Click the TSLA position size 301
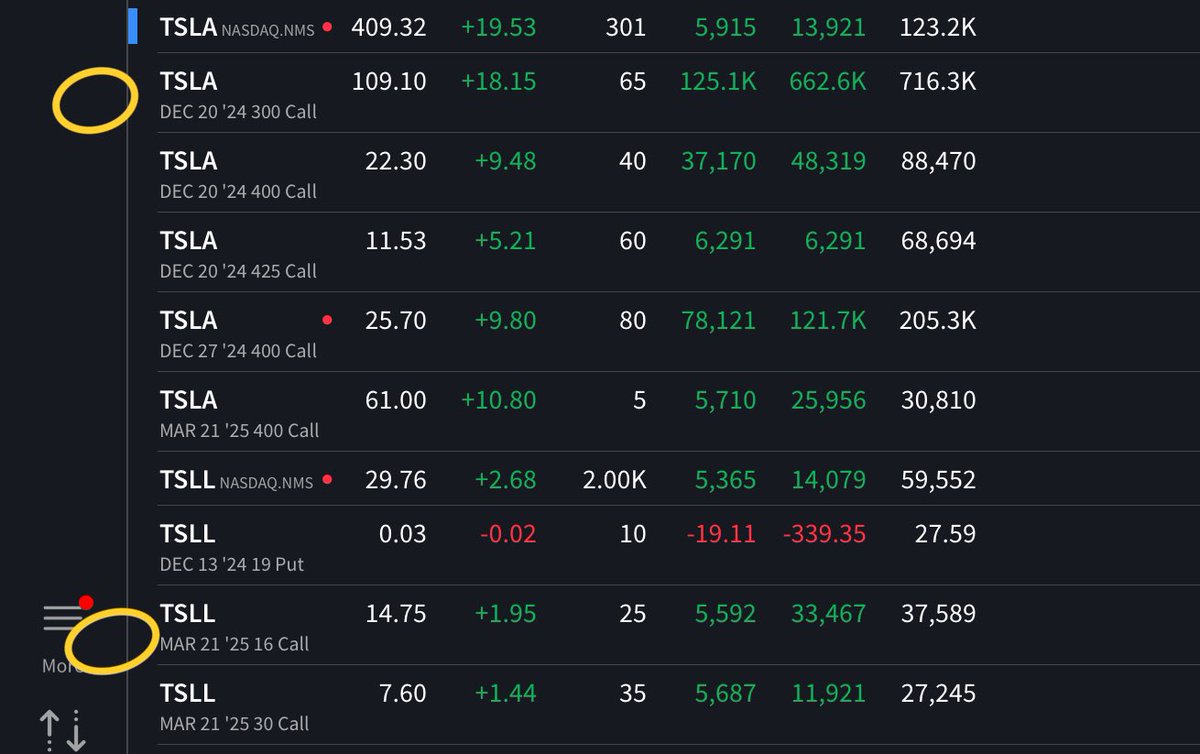The image size is (1200, 754). click(x=626, y=28)
